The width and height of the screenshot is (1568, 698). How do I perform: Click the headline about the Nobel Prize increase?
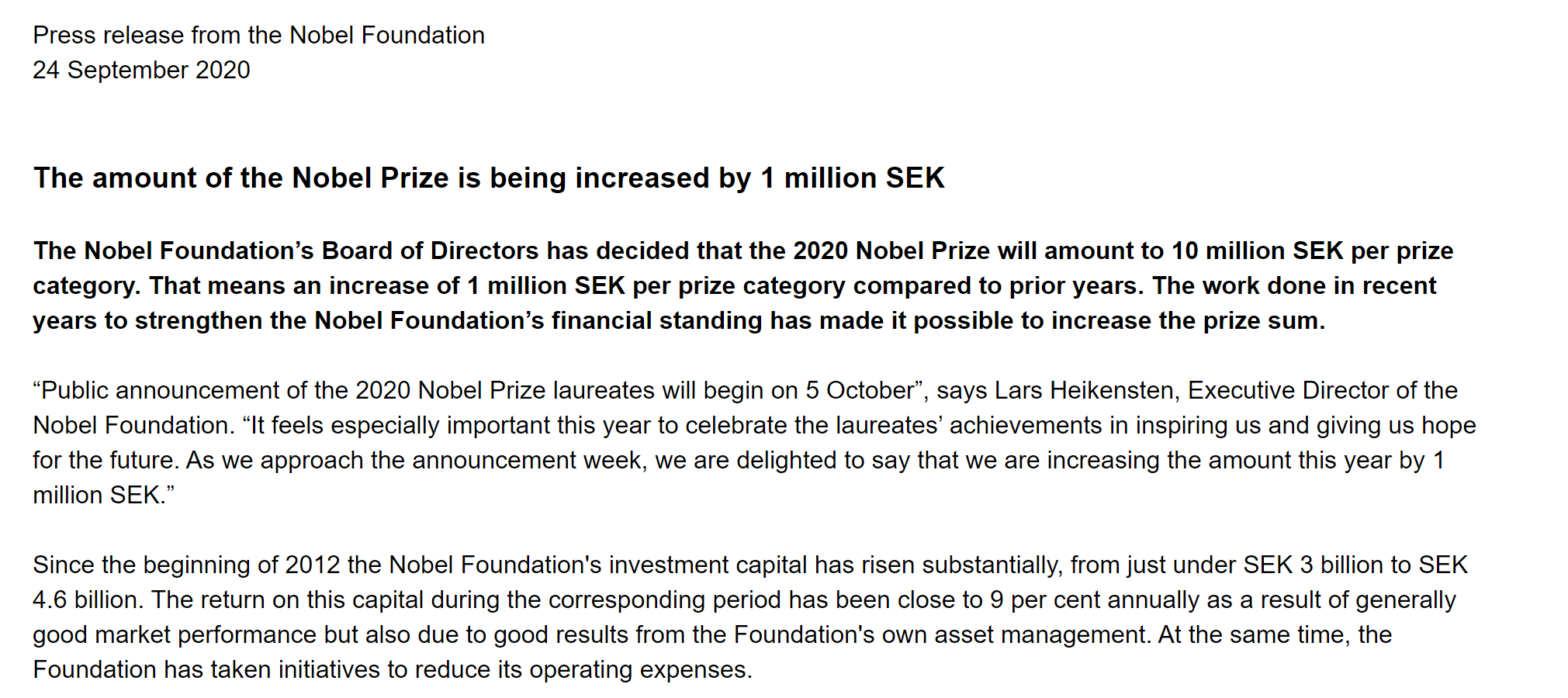coord(489,178)
